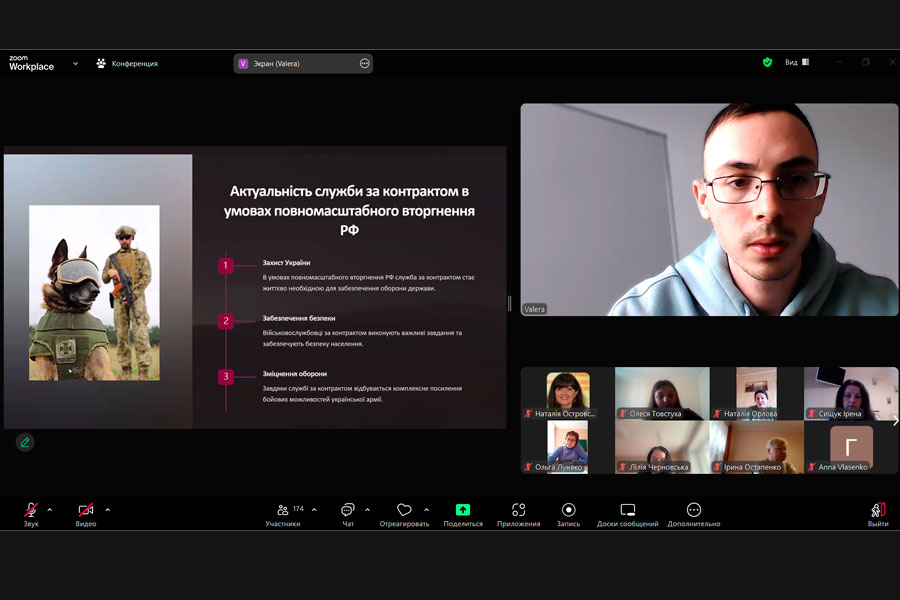Select Олеся Товстуха video thumbnail

[662, 394]
